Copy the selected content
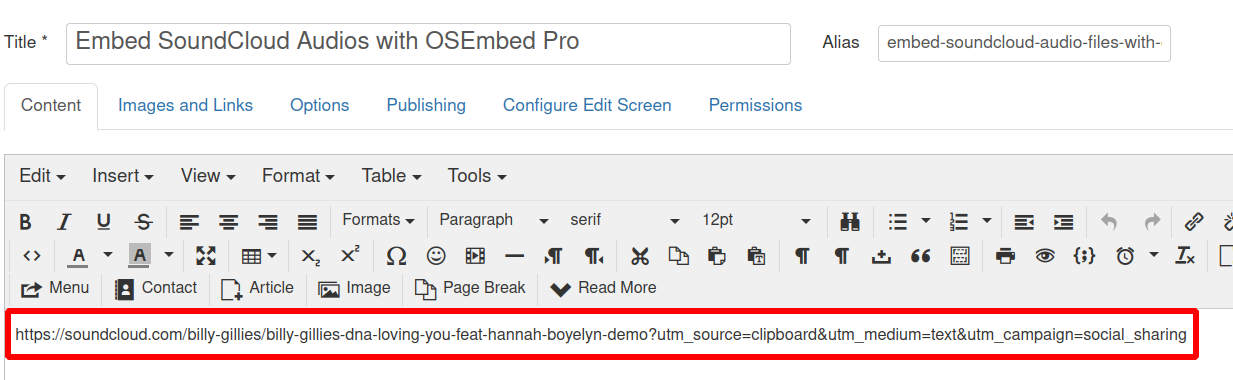This screenshot has width=1233, height=380. (x=679, y=256)
